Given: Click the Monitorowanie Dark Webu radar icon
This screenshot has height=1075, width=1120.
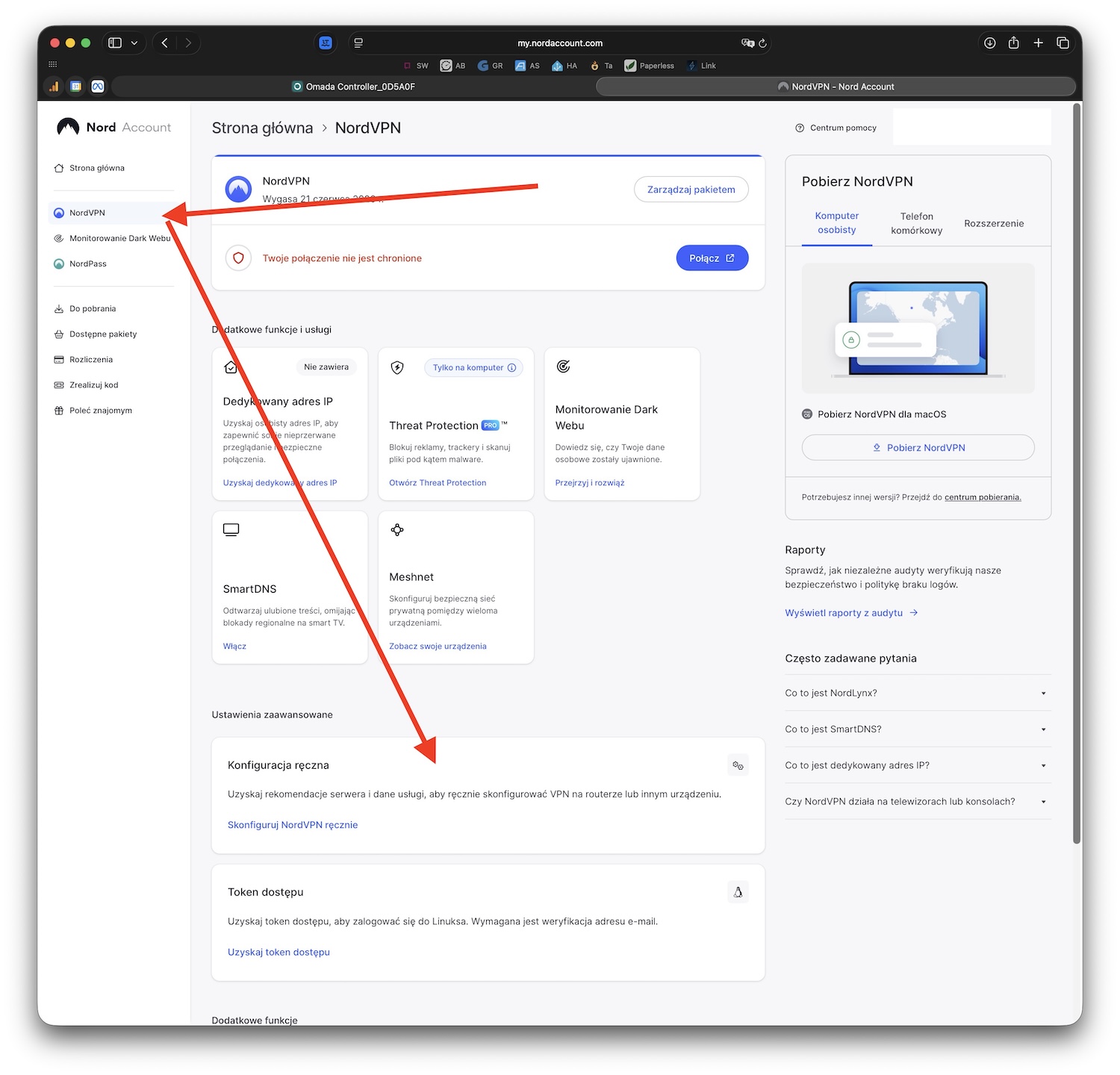Looking at the screenshot, I should 564,367.
